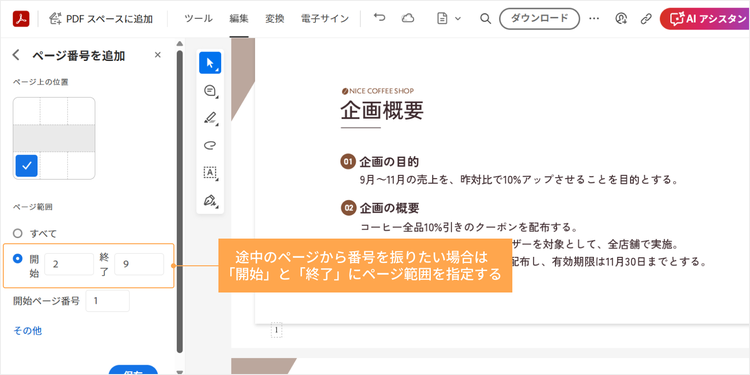The height and width of the screenshot is (375, 750).
Task: Click the その他 link
Action: pos(27,331)
